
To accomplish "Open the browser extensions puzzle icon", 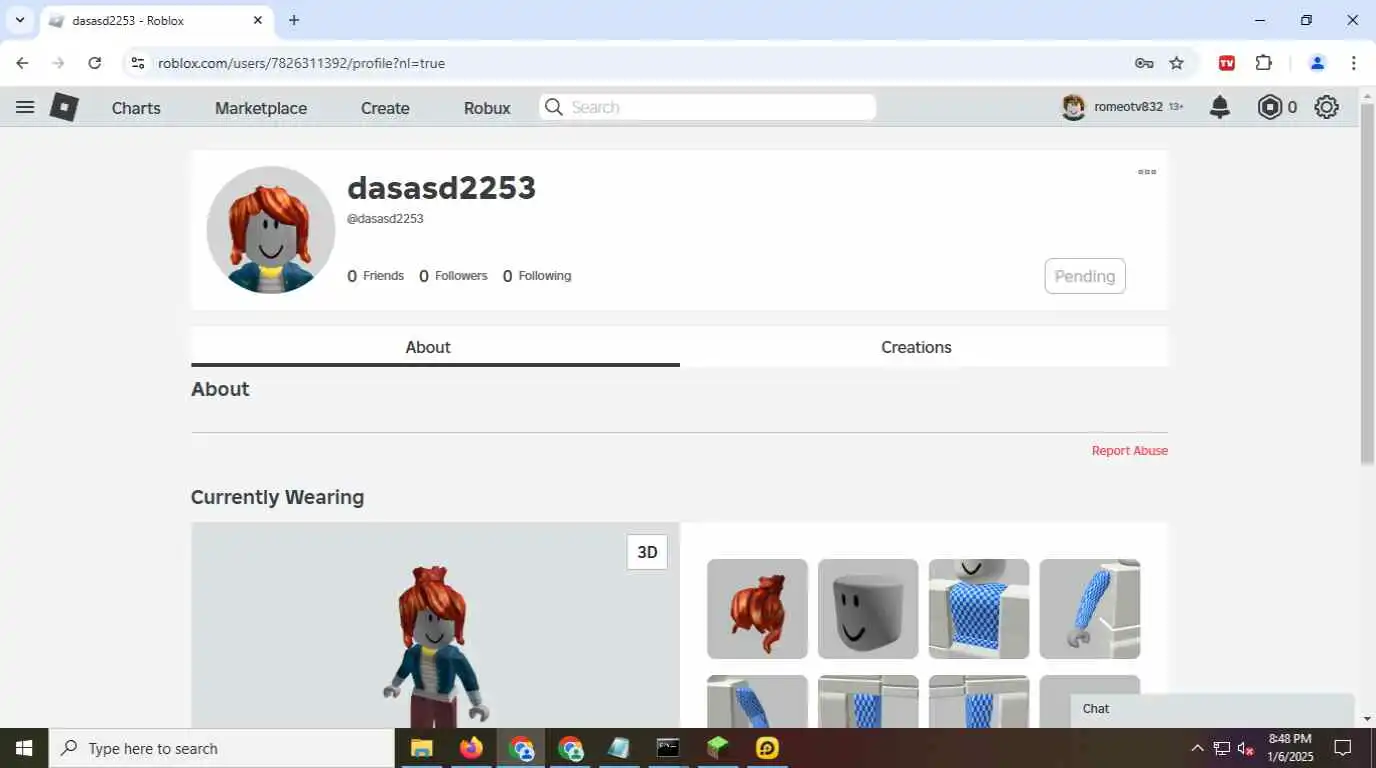I will point(1264,63).
